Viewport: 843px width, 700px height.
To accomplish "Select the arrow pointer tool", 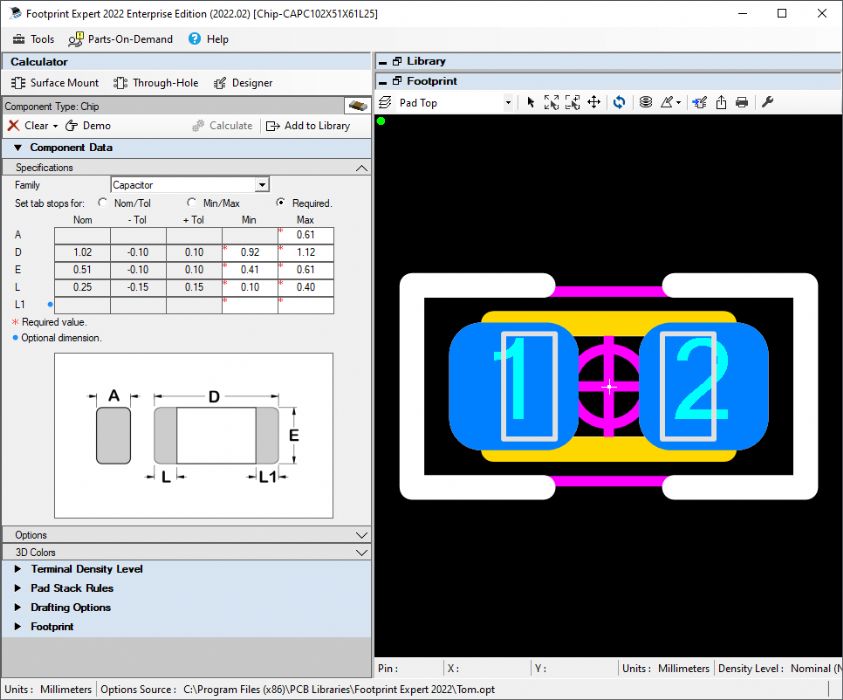I will pos(531,102).
